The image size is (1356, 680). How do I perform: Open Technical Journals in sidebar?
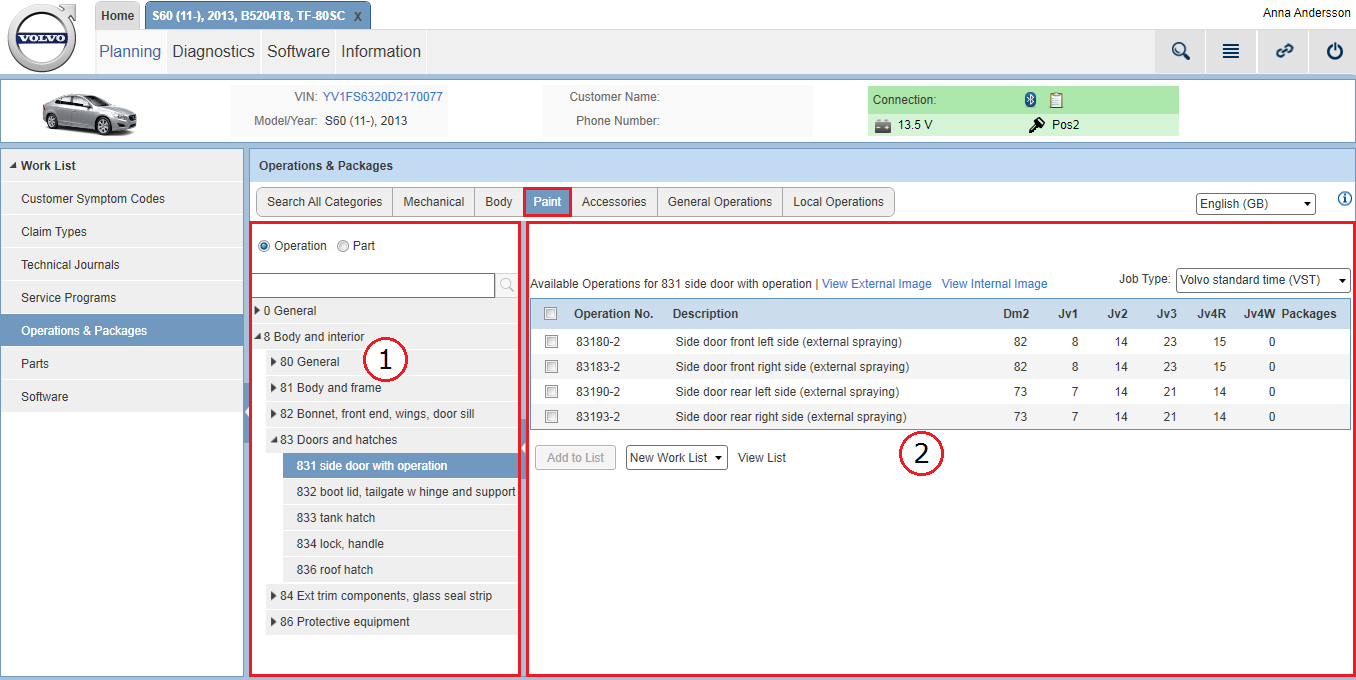(x=122, y=265)
